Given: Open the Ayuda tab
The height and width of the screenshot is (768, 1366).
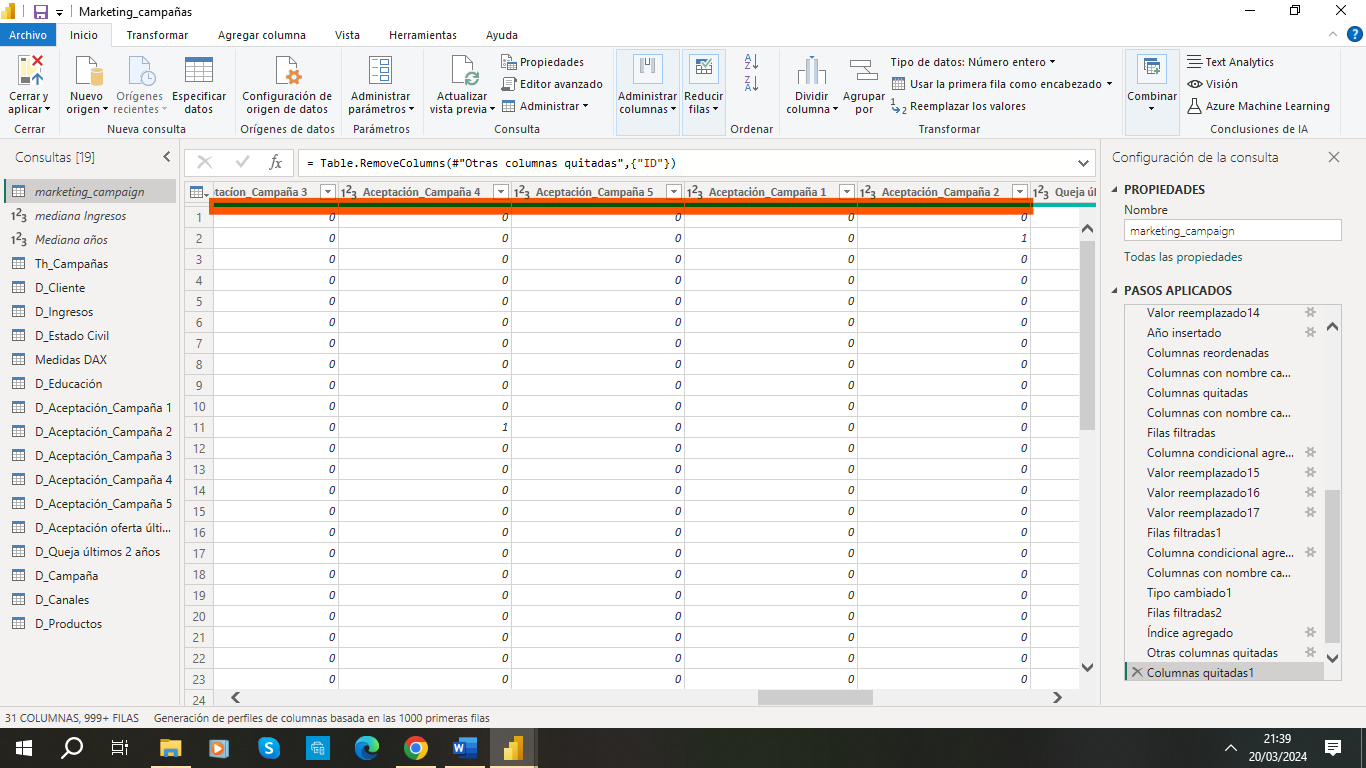Looking at the screenshot, I should coord(502,35).
